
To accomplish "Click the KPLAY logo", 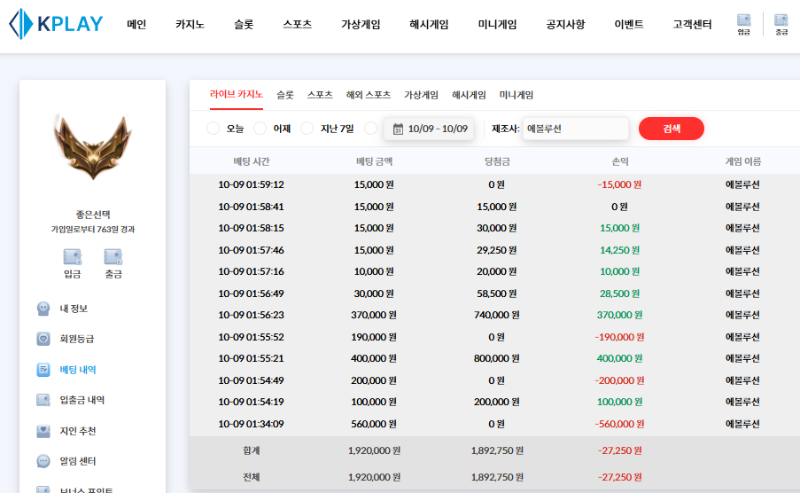I will coord(56,23).
